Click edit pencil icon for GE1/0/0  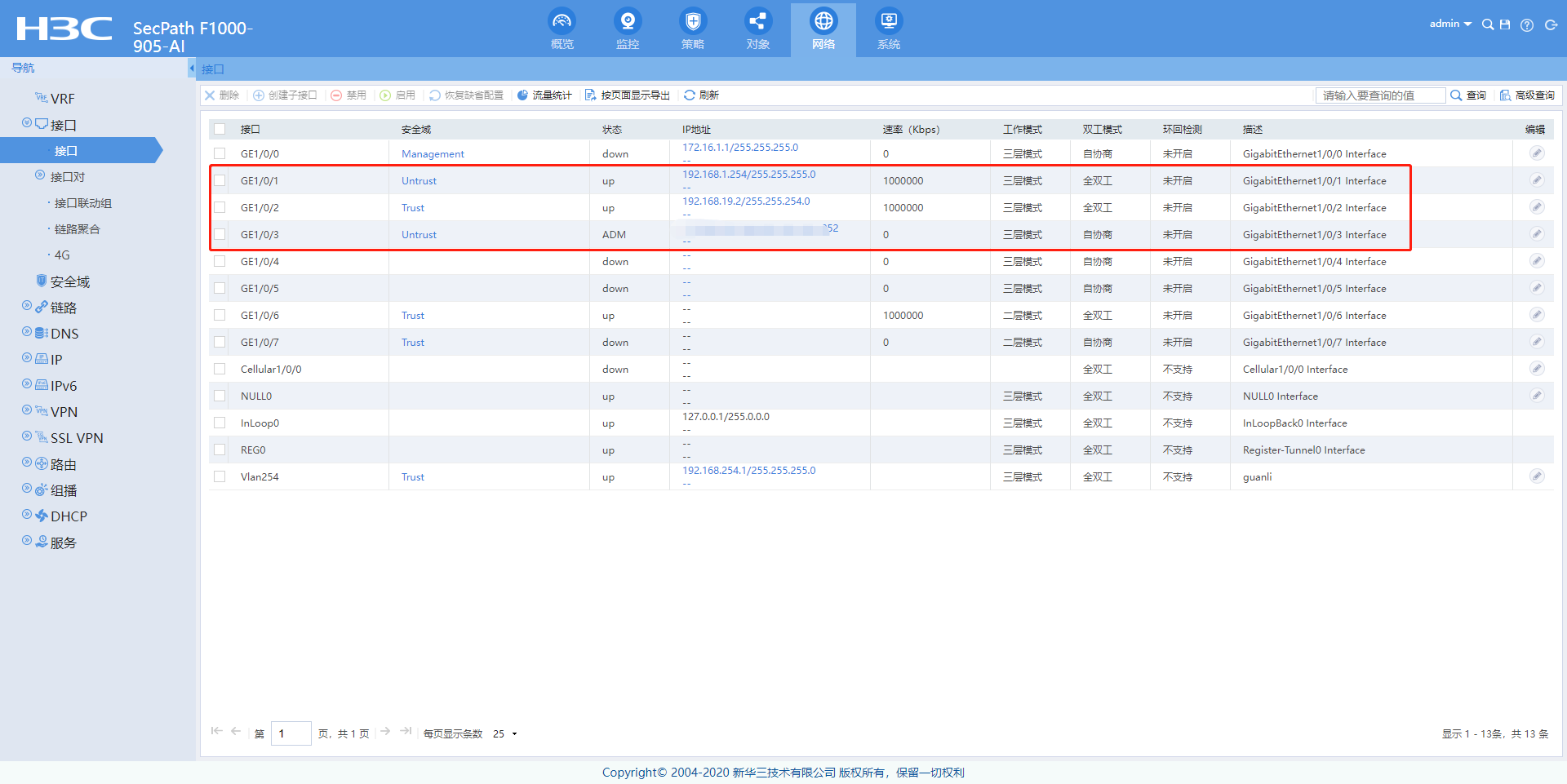(x=1536, y=153)
